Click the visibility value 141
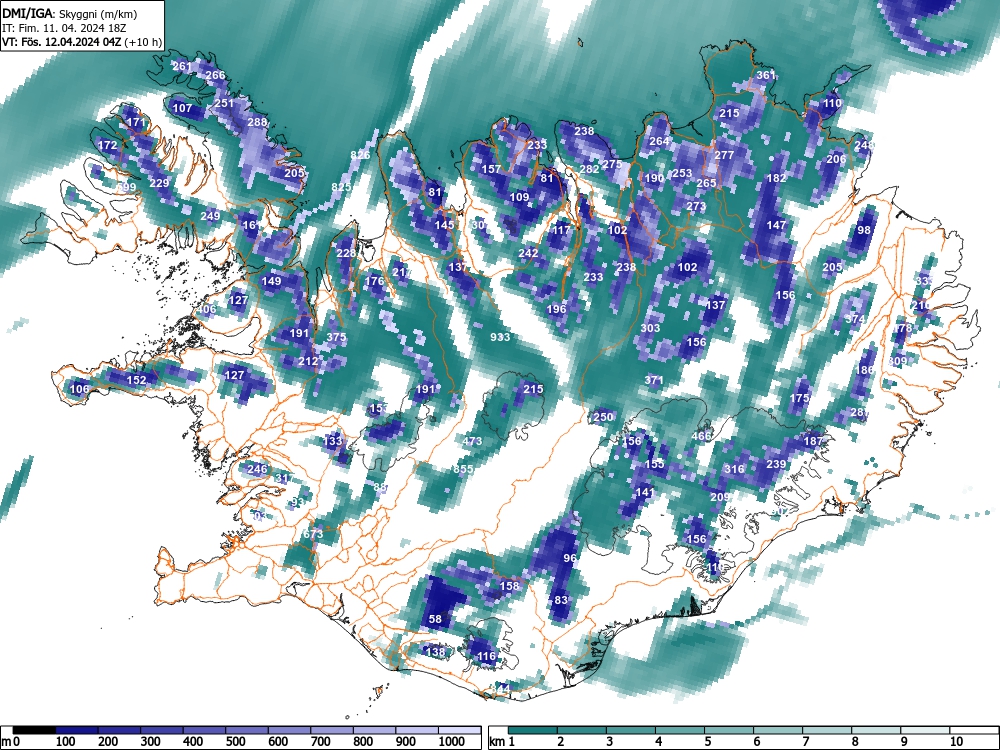The image size is (1000, 750). (645, 492)
